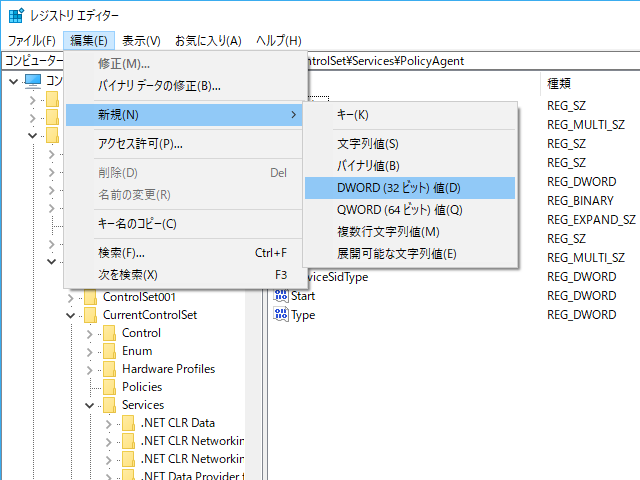640x480 pixels.
Task: Click the Services folder icon
Action: coord(109,405)
